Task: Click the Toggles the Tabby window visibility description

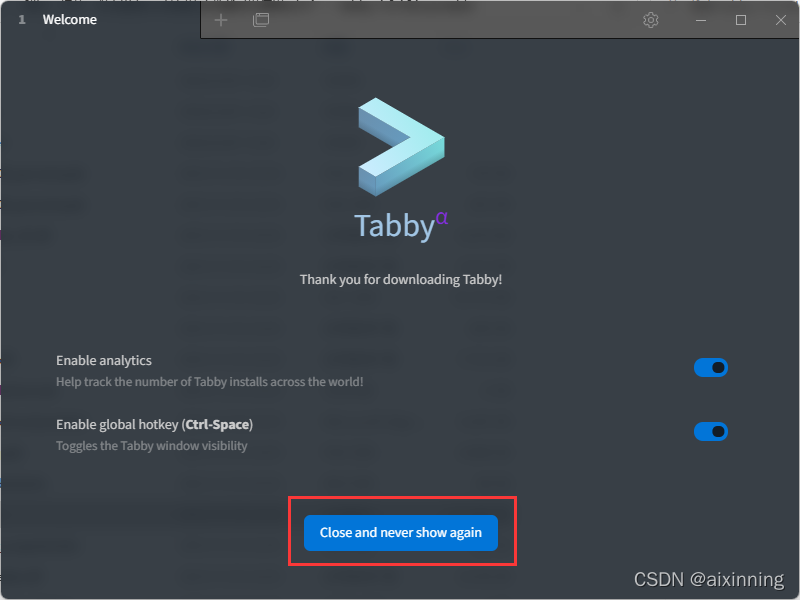Action: point(152,446)
